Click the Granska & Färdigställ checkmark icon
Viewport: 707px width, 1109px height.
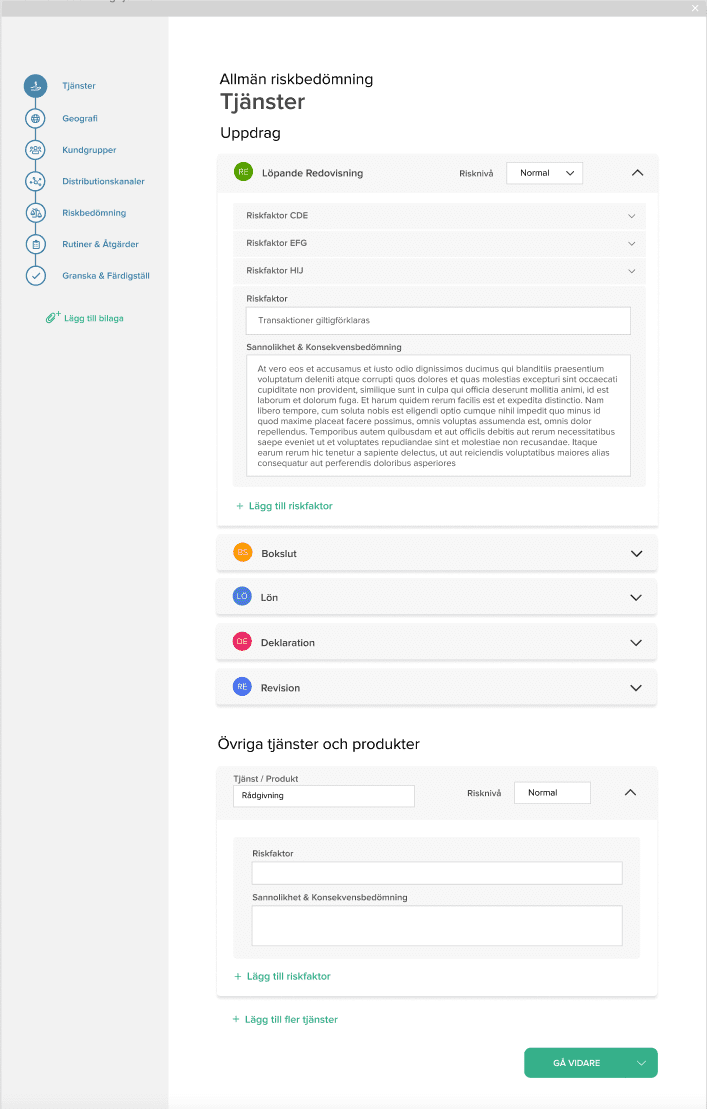[36, 275]
